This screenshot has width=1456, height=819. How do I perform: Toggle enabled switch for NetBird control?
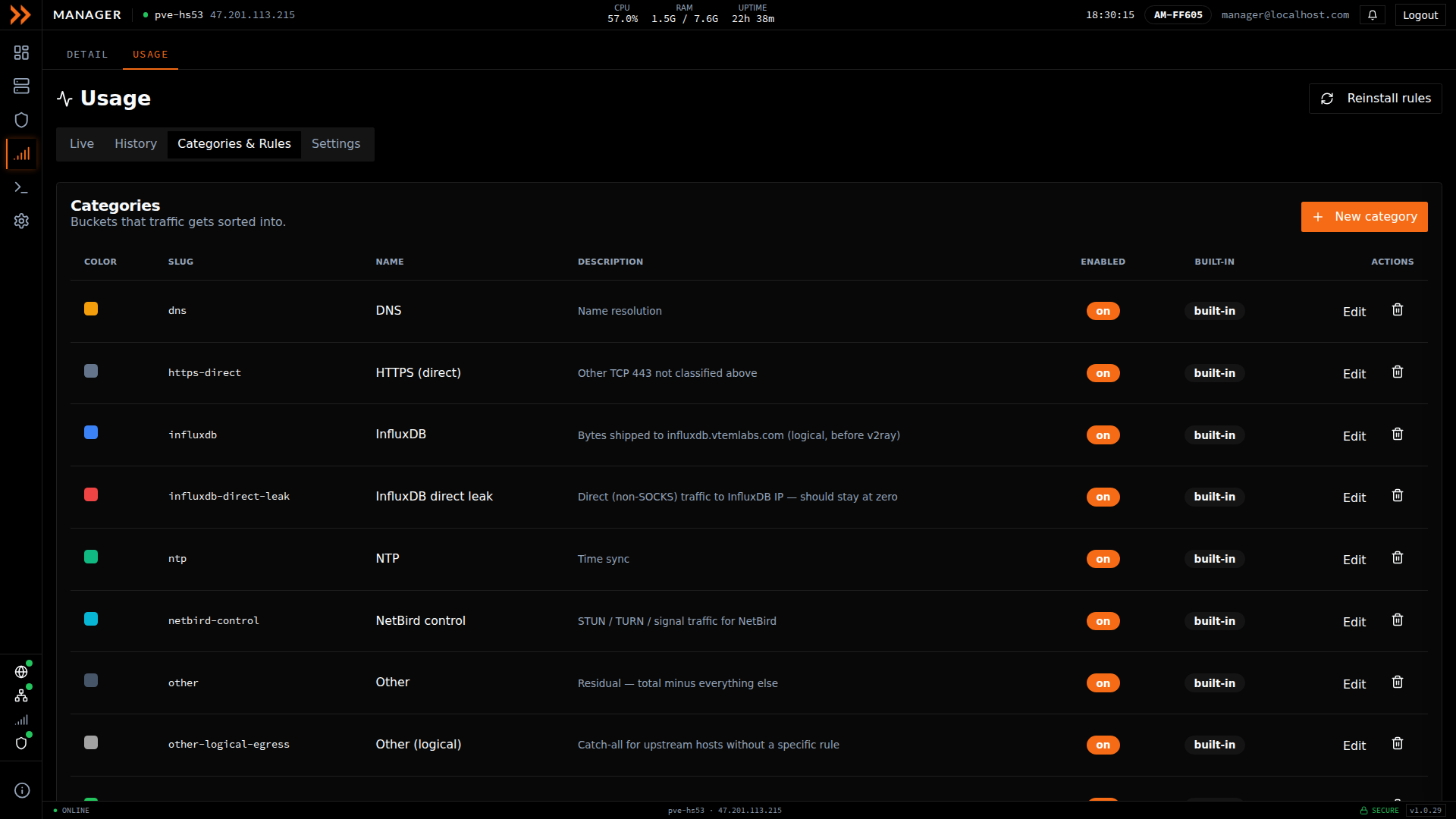pyautogui.click(x=1103, y=621)
